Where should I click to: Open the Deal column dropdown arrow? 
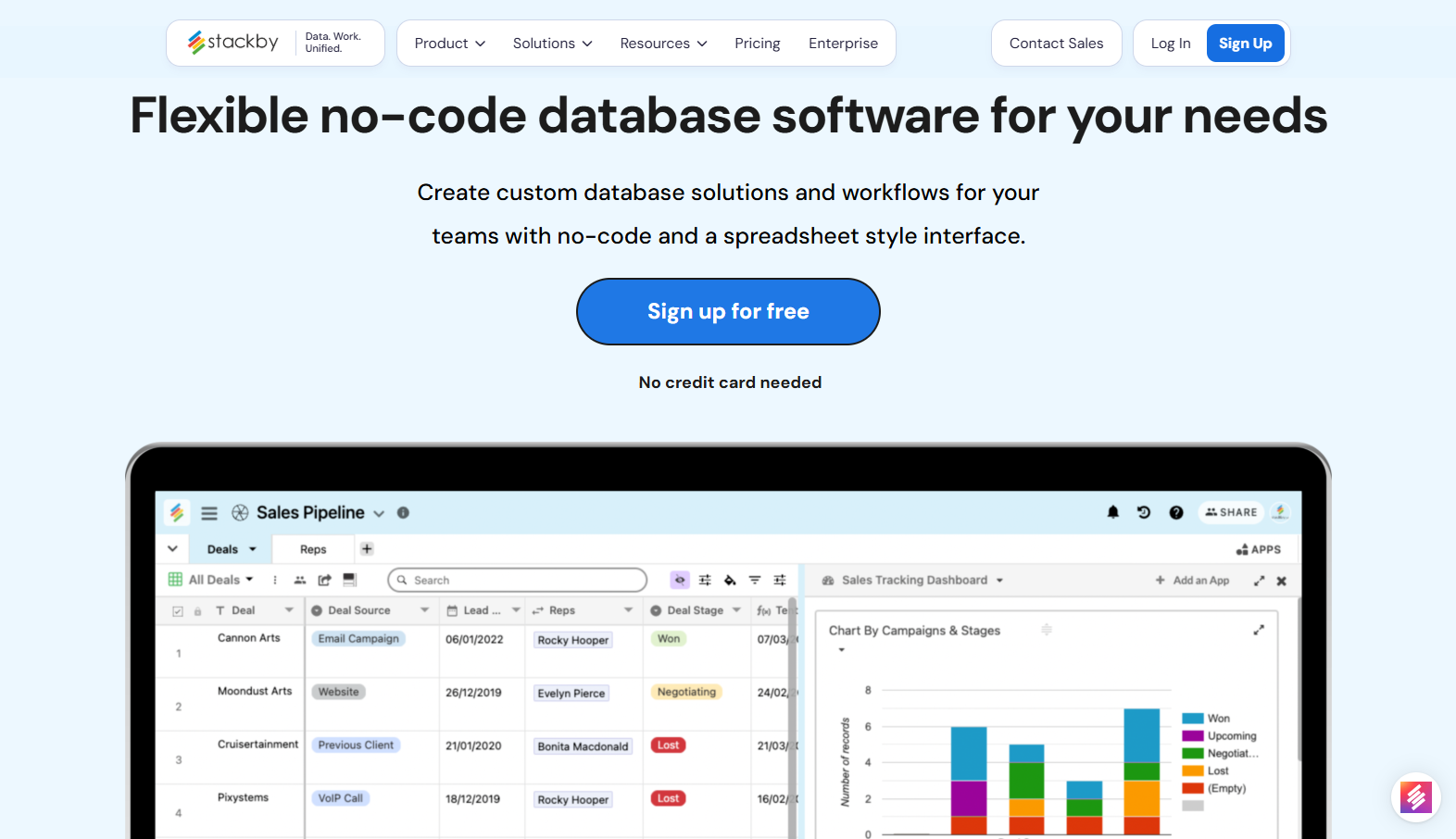click(289, 610)
